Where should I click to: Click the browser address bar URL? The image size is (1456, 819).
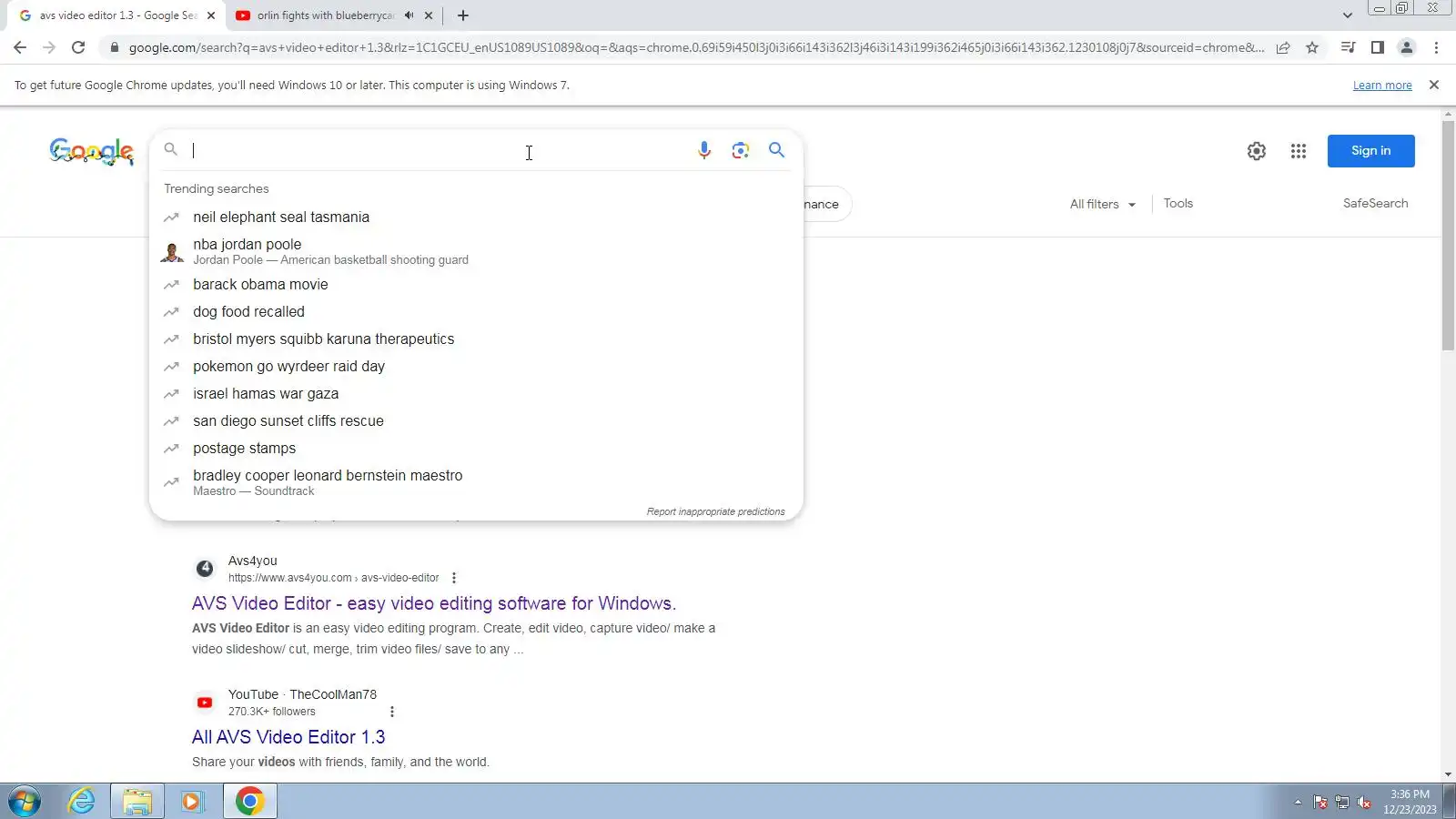click(696, 47)
